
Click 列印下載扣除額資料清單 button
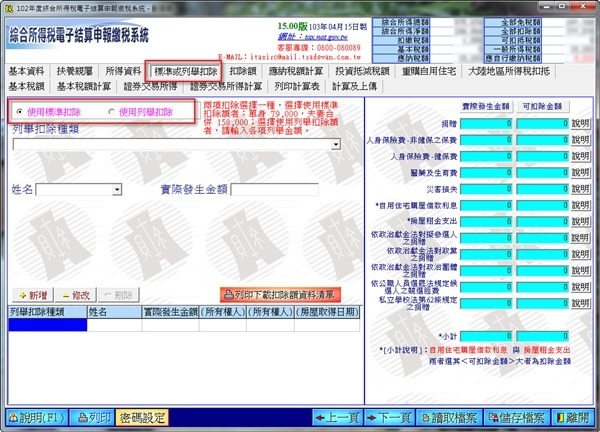[280, 295]
